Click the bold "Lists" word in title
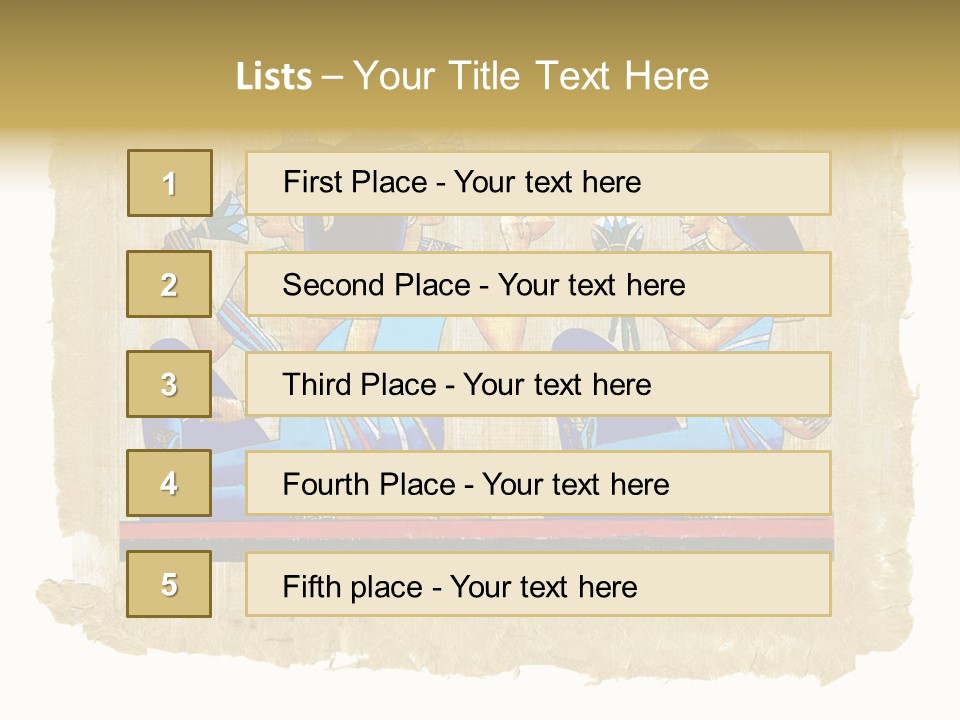960x720 pixels. coord(273,77)
